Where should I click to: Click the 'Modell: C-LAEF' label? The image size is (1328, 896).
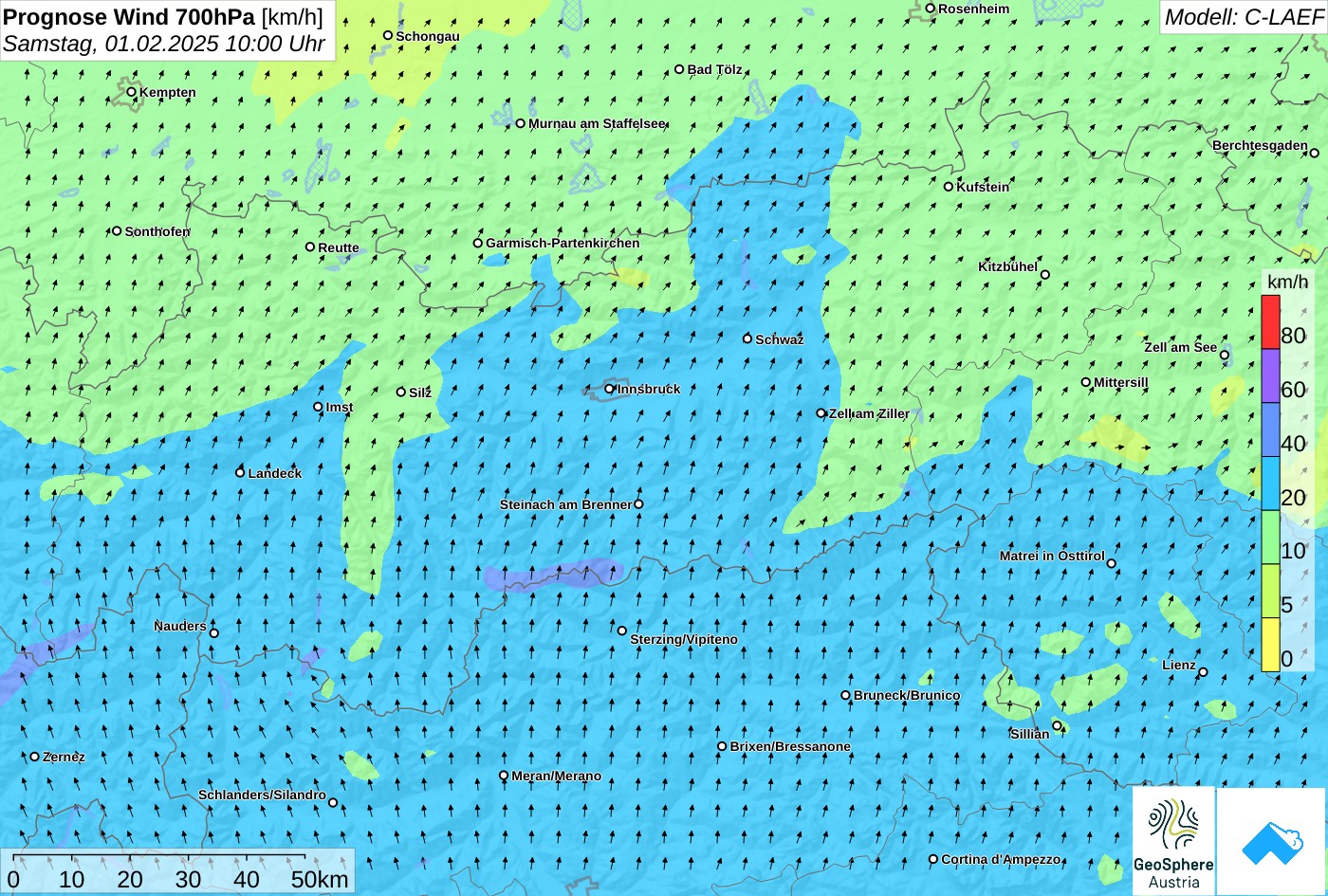click(1243, 16)
